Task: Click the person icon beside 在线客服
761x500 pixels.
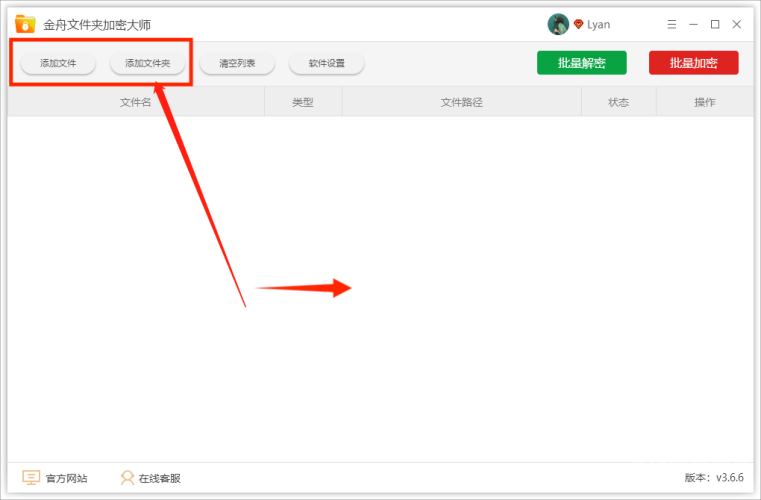Action: point(127,478)
